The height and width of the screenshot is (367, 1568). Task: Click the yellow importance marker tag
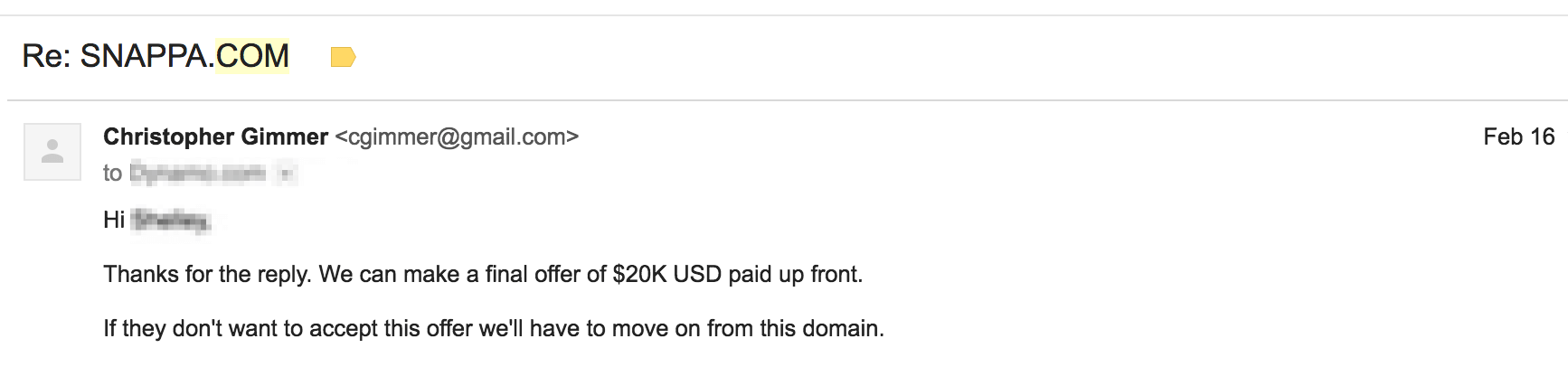(x=343, y=58)
